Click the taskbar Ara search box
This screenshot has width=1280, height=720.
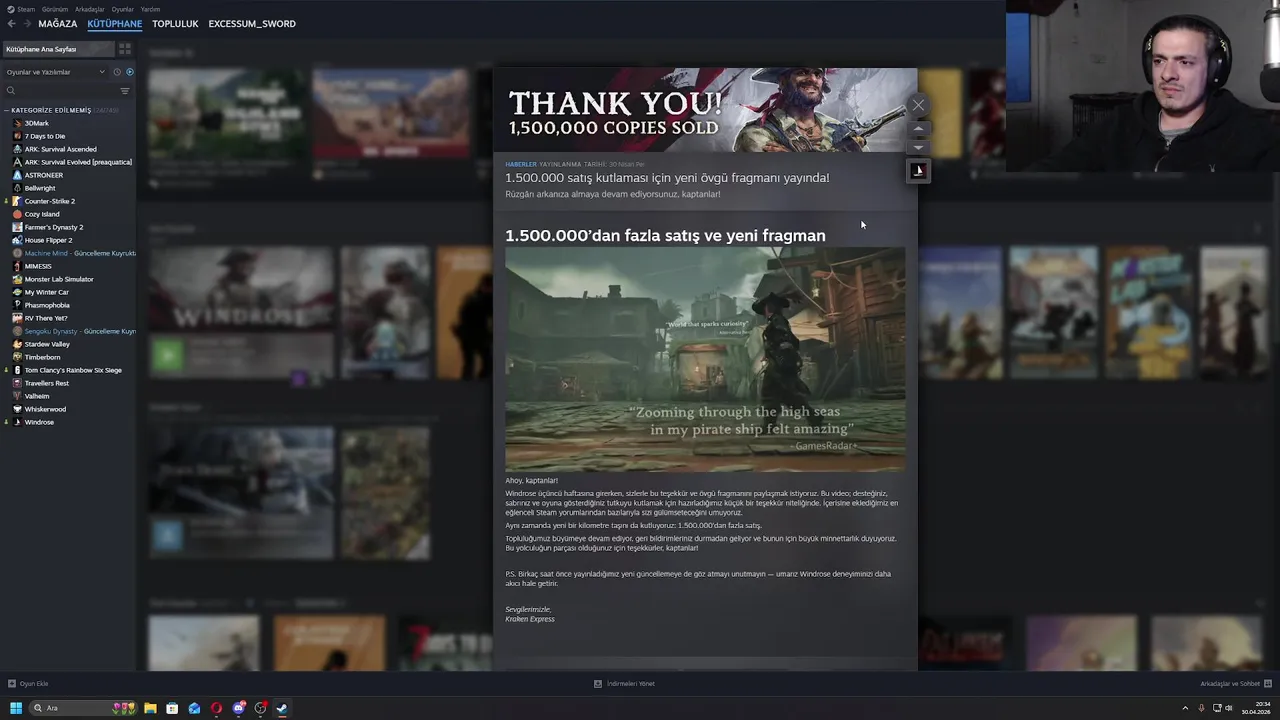coord(84,708)
